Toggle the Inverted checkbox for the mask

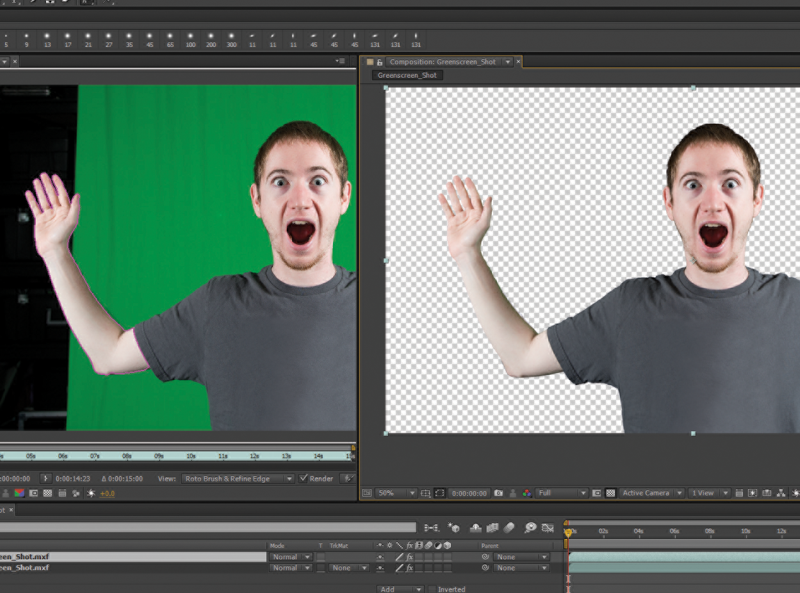[432, 589]
